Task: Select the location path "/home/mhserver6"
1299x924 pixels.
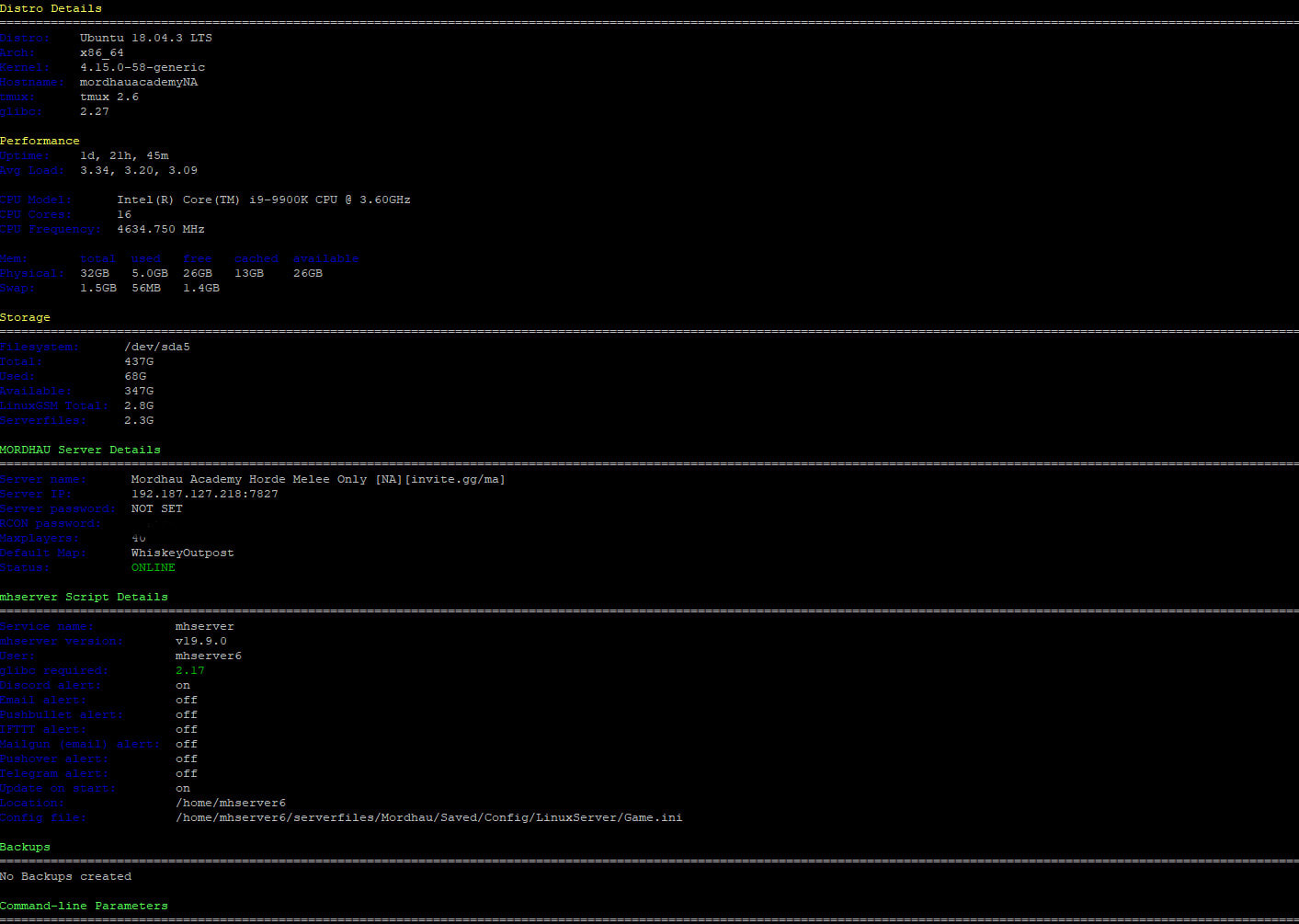Action: coord(231,803)
